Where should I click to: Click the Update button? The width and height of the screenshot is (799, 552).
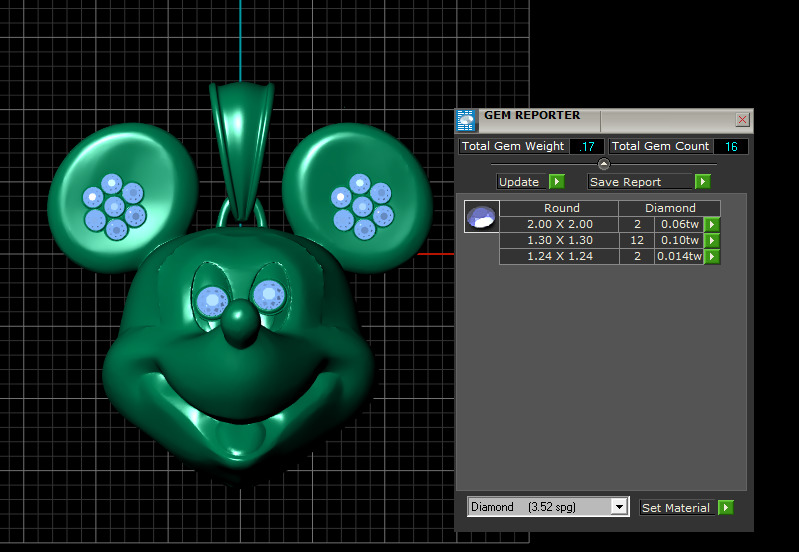tap(522, 182)
